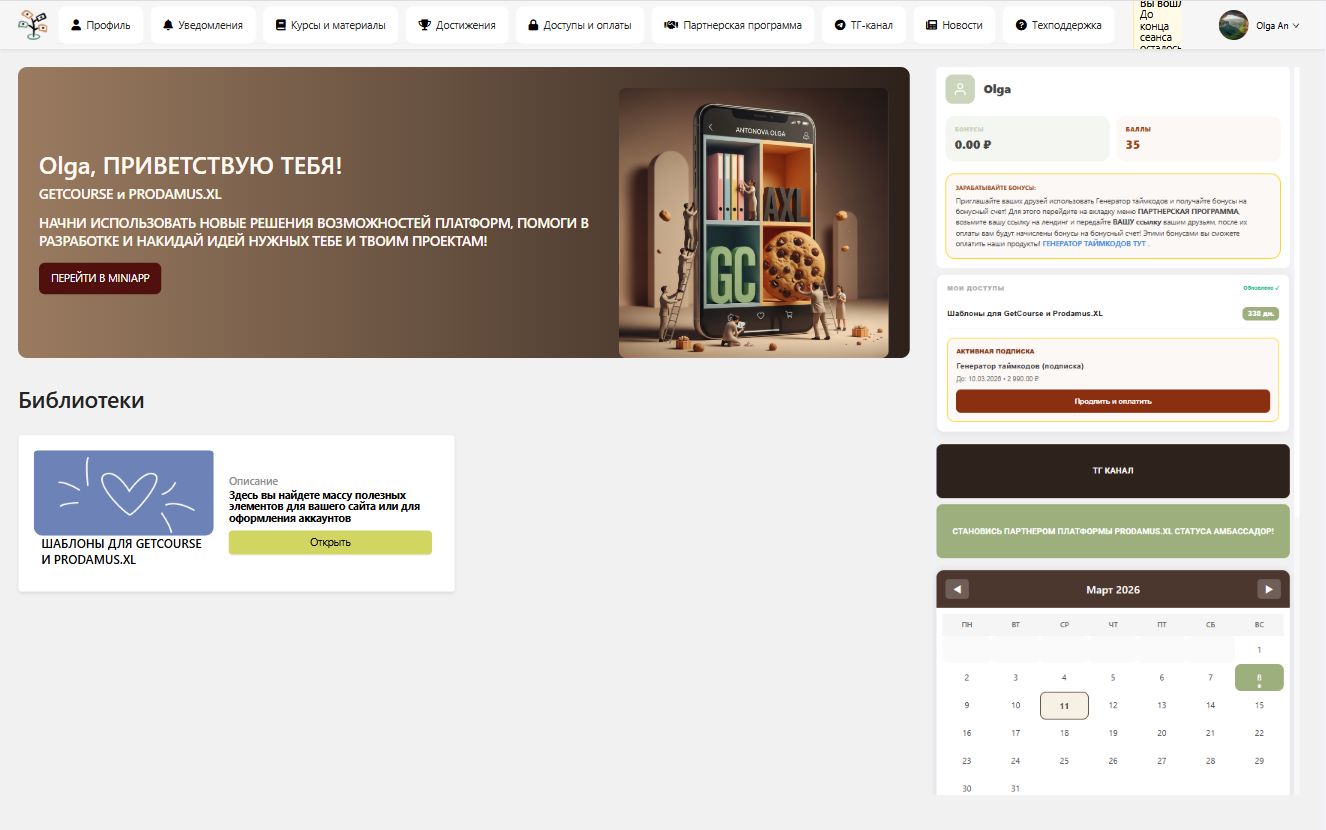Click the newspaper icon for Новости

pyautogui.click(x=931, y=25)
